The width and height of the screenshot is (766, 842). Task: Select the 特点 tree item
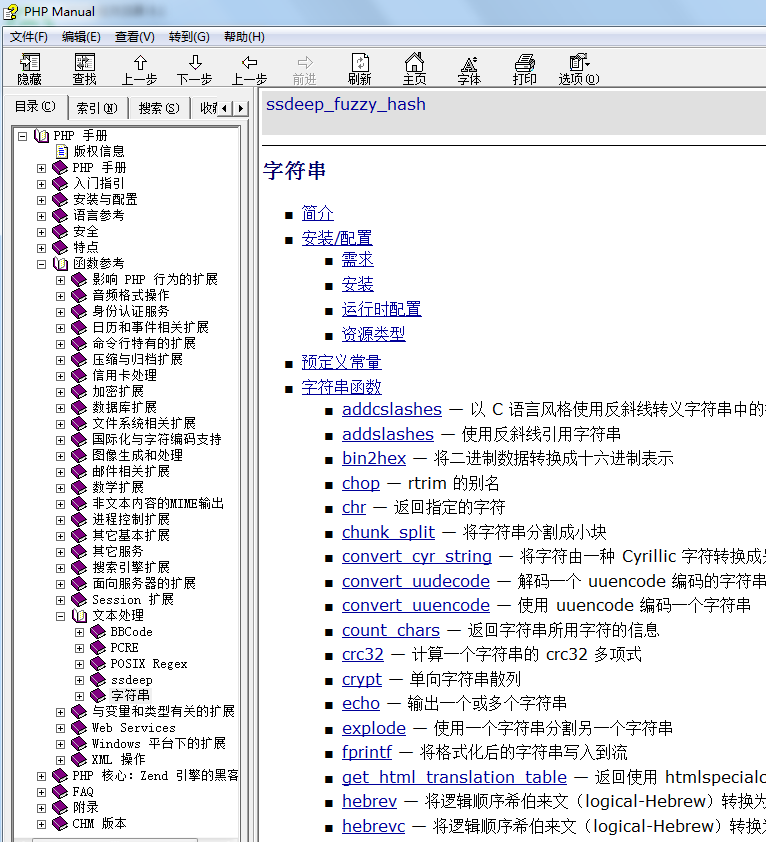point(86,248)
